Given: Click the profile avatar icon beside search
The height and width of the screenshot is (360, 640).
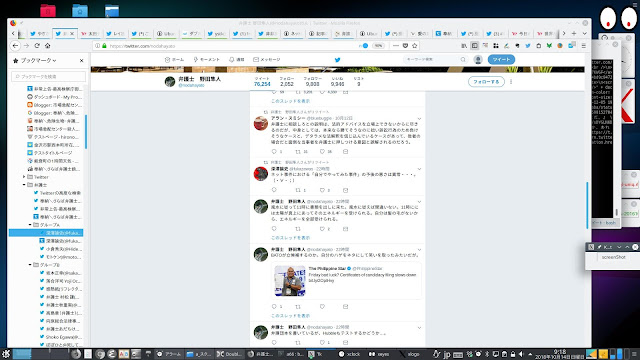Looking at the screenshot, I should (478, 60).
